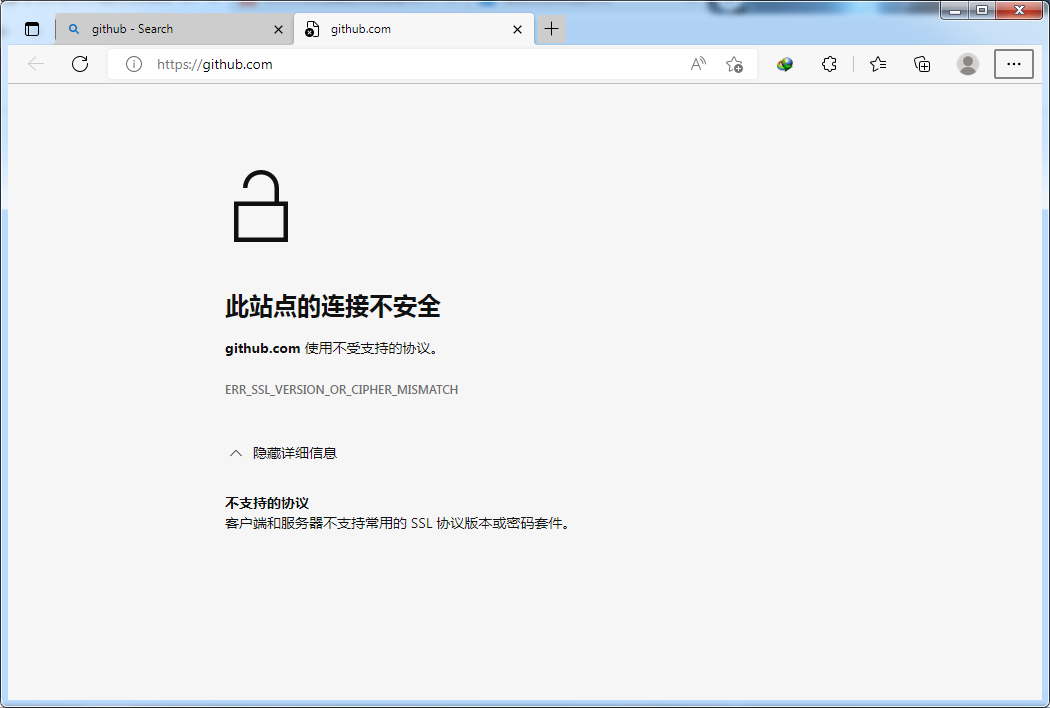
Task: Click the grayed-out back navigation arrow
Action: pyautogui.click(x=36, y=63)
